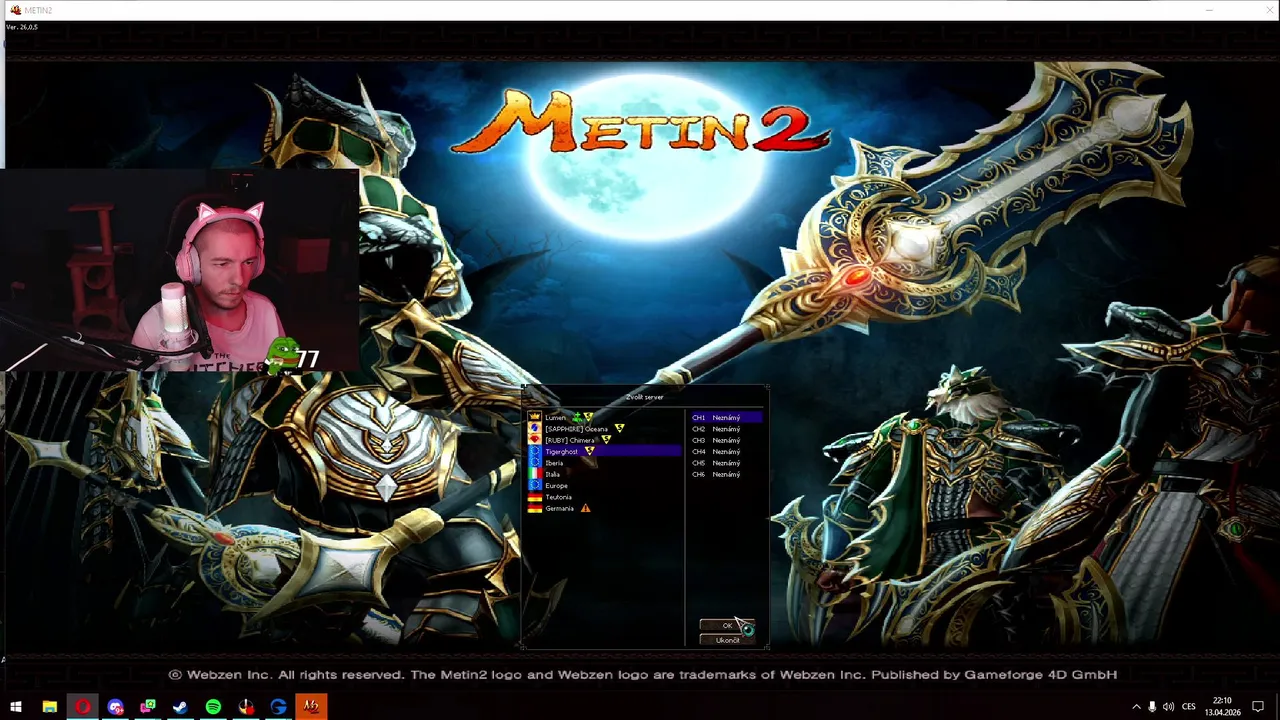The image size is (1280, 720).
Task: Click the CES keyboard language indicator
Action: pos(1189,707)
